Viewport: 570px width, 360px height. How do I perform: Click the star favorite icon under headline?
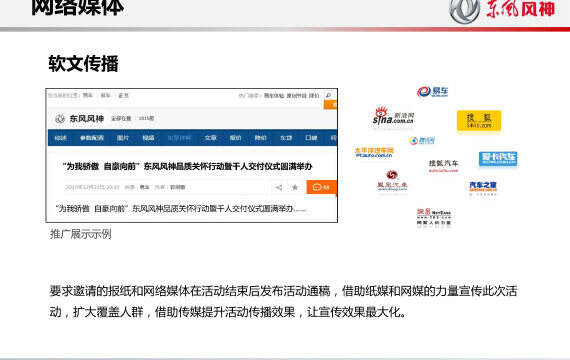pyautogui.click(x=295, y=187)
